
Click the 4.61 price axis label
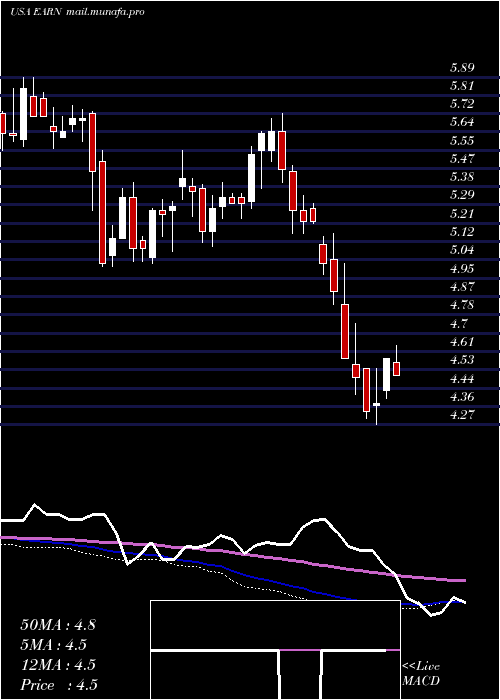(x=462, y=342)
